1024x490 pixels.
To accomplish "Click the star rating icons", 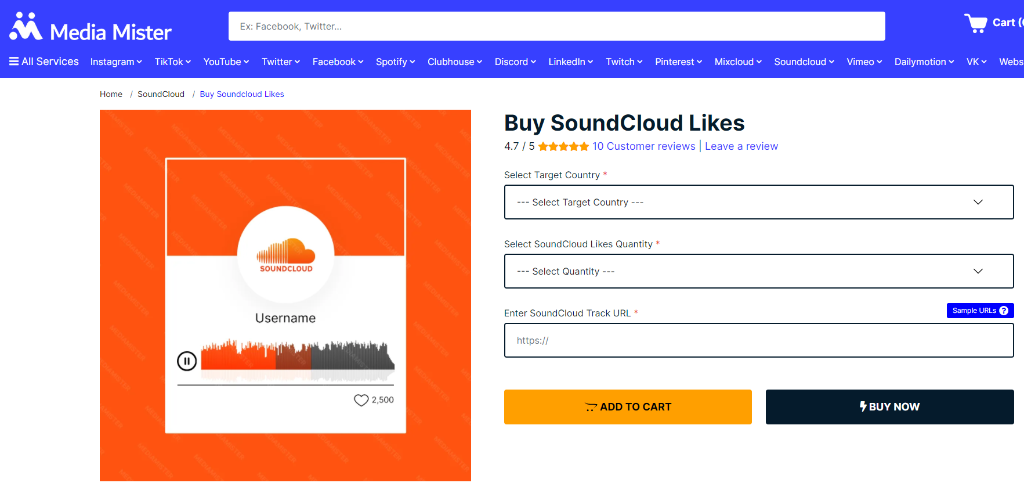I will [x=564, y=146].
